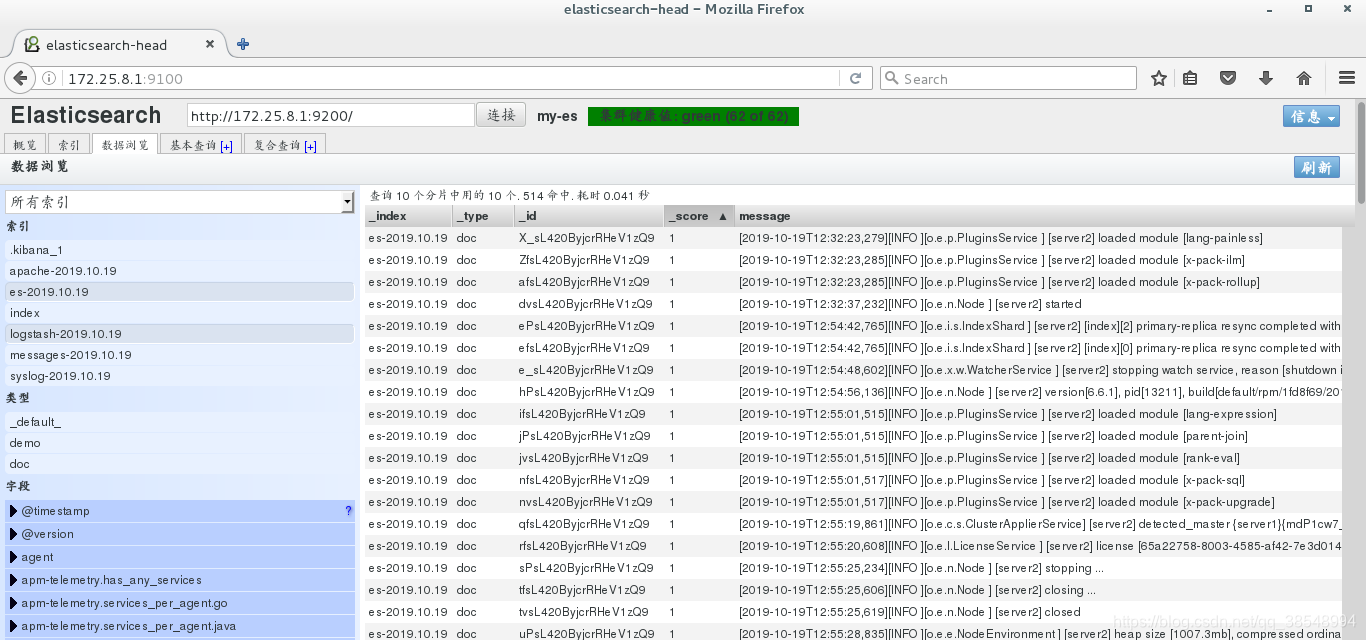This screenshot has height=640, width=1366.
Task: Select the 数据浏览 tab
Action: pos(125,145)
